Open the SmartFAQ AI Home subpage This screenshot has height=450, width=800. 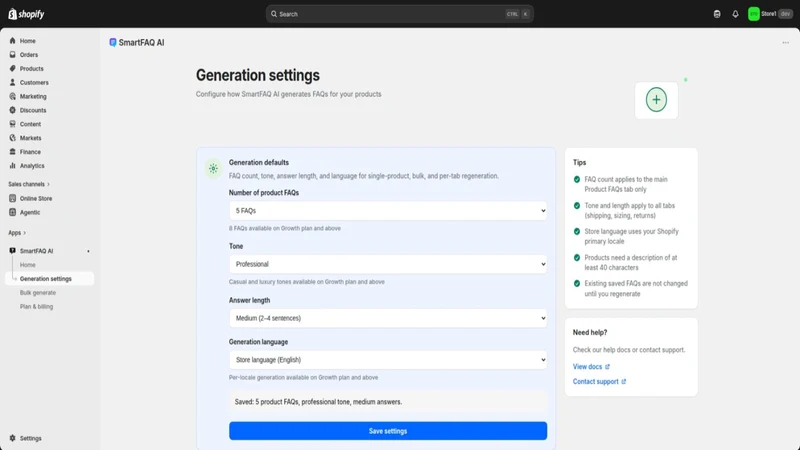point(28,265)
